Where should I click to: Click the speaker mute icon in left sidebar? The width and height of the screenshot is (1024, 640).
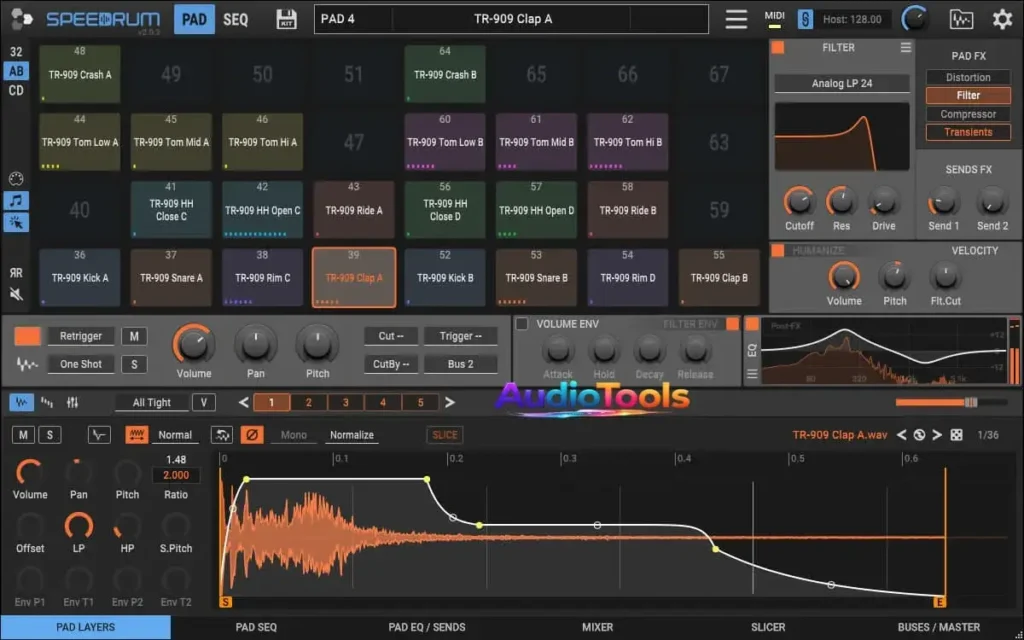click(16, 293)
